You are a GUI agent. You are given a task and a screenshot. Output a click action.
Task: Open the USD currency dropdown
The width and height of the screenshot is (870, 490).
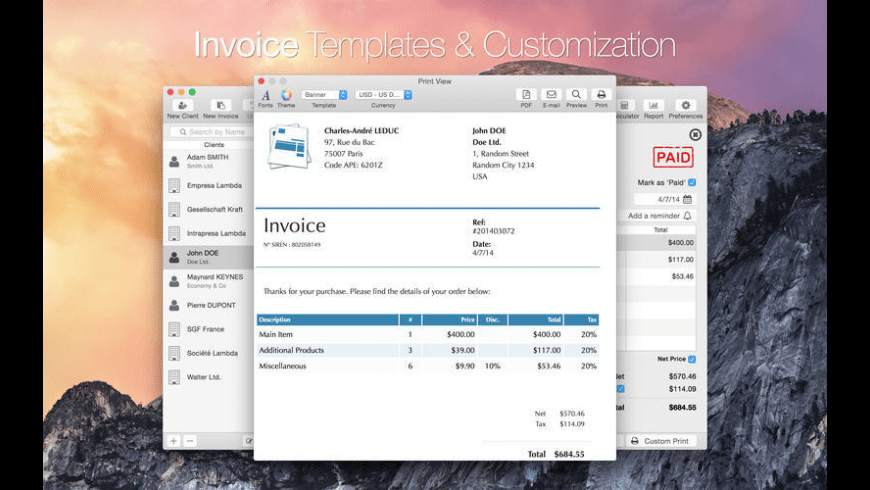pyautogui.click(x=383, y=95)
